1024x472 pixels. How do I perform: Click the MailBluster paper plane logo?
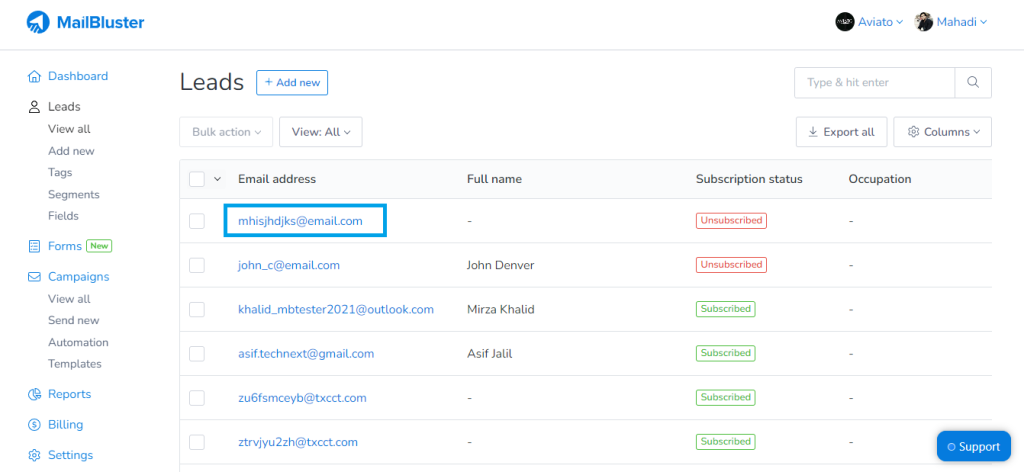[x=38, y=22]
